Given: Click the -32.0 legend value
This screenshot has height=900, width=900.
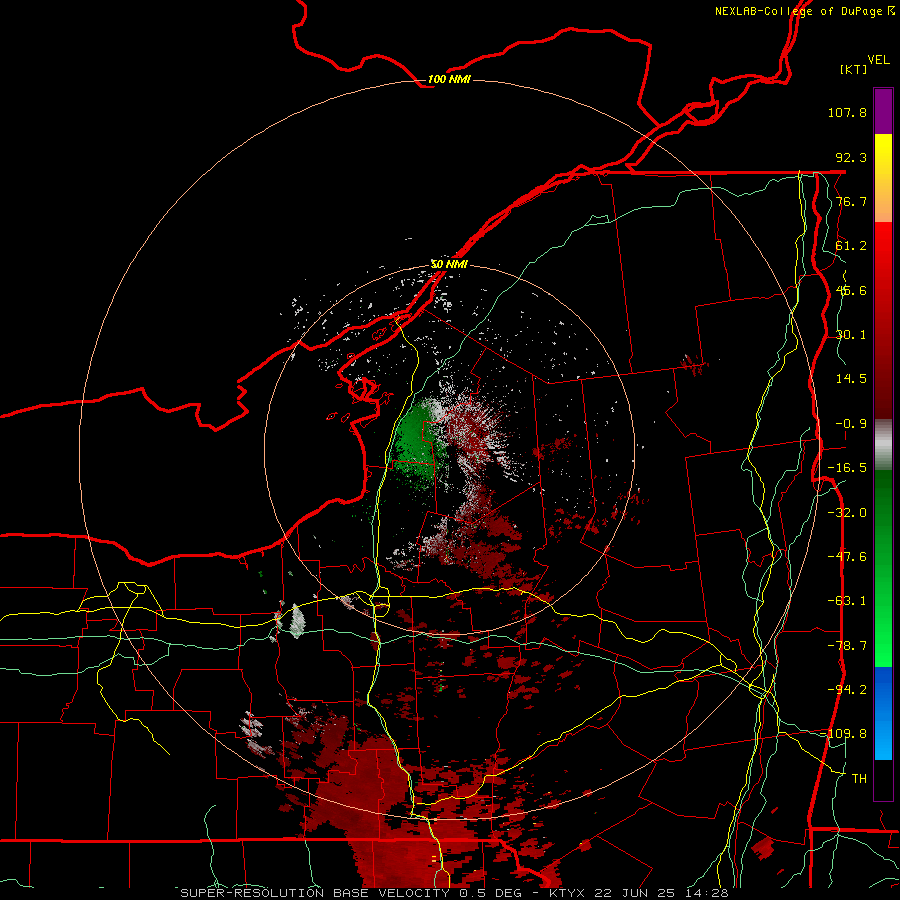Looking at the screenshot, I should click(x=847, y=513).
